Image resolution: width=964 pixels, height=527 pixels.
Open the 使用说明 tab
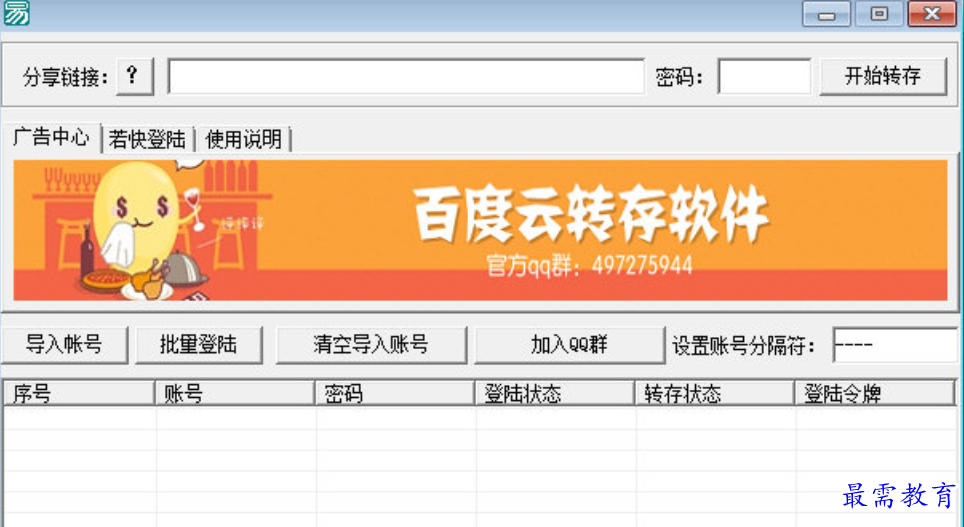click(x=243, y=139)
